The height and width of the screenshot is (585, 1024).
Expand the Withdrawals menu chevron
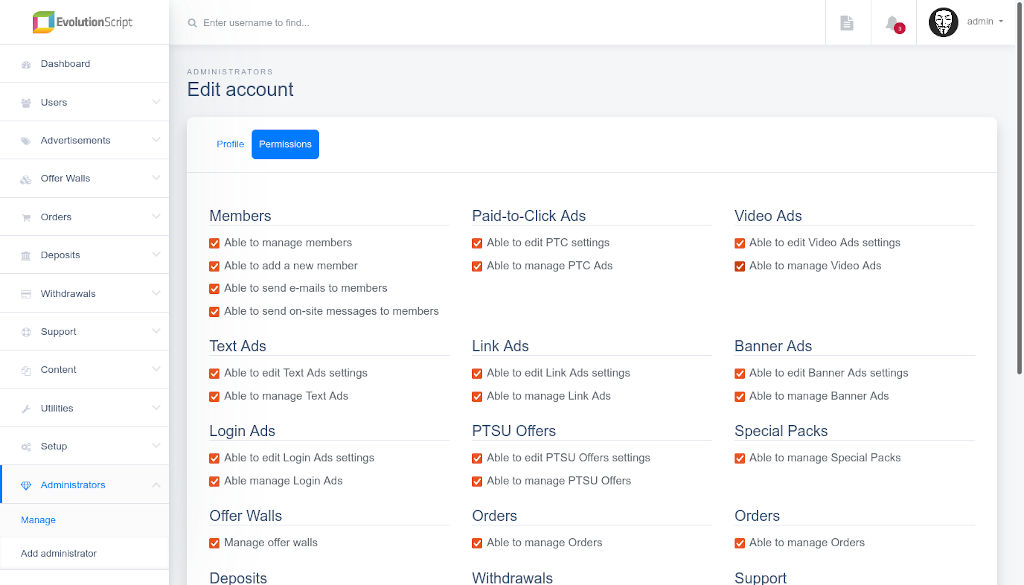pyautogui.click(x=156, y=293)
